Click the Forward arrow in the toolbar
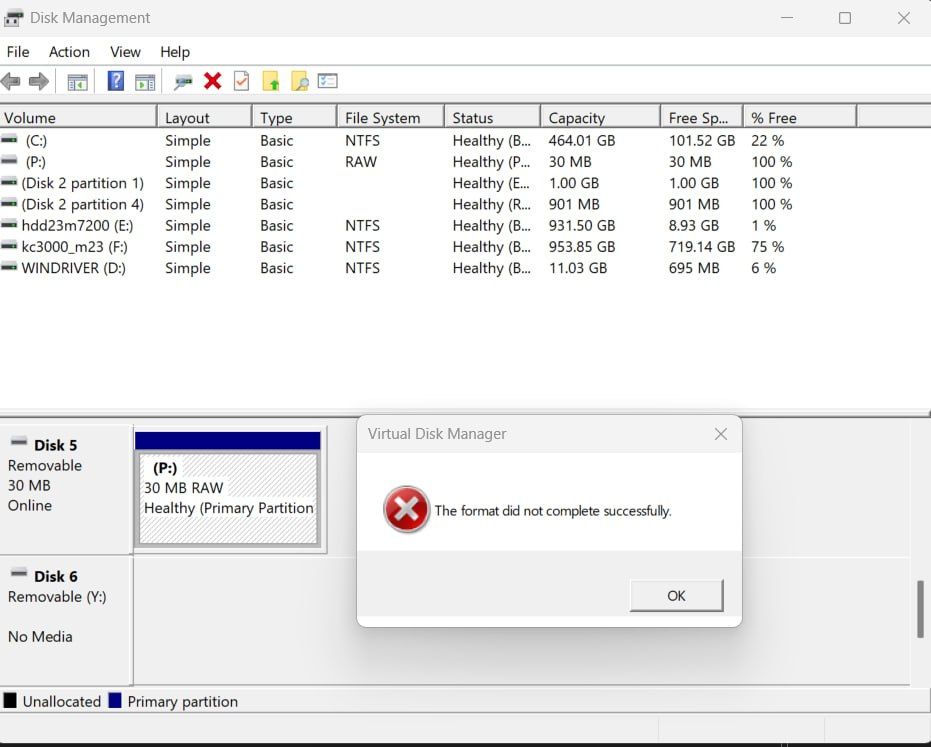This screenshot has width=931, height=747. click(39, 81)
